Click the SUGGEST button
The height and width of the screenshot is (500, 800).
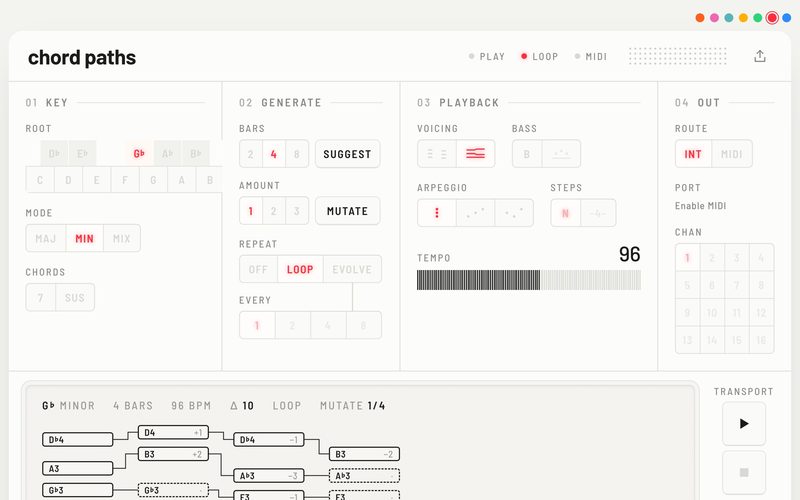(x=347, y=154)
